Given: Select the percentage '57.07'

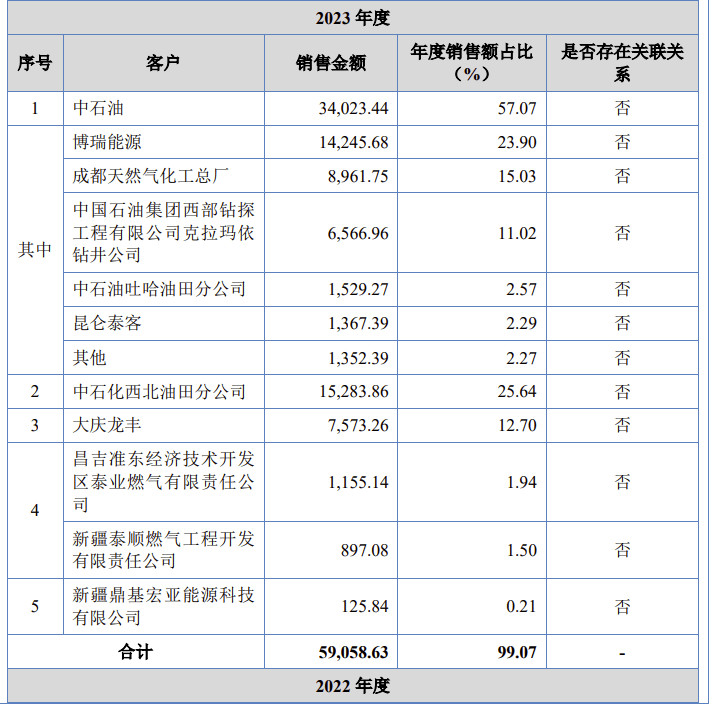Looking at the screenshot, I should [x=517, y=108].
